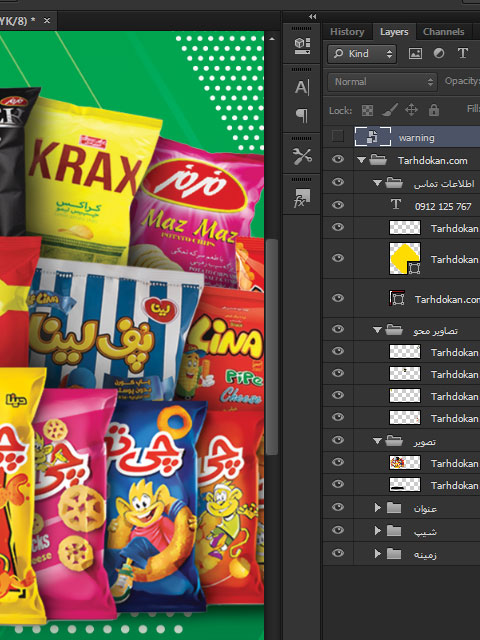This screenshot has height=640, width=480.
Task: Switch to the Channels tab
Action: click(443, 32)
